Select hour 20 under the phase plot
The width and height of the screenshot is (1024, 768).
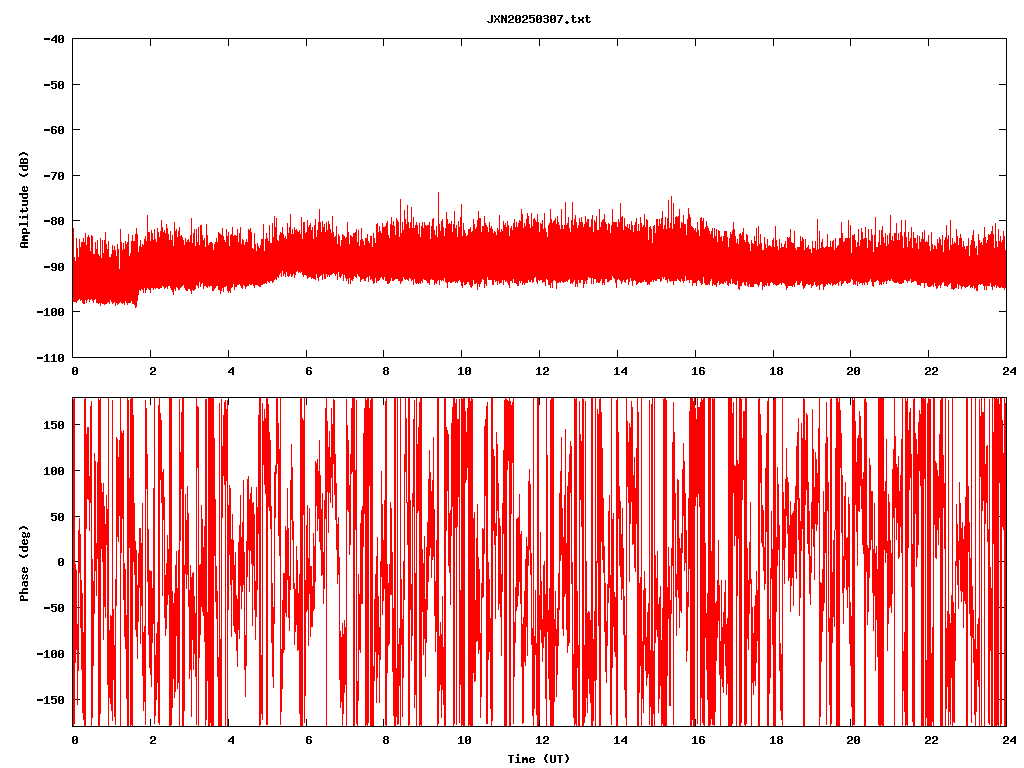[854, 740]
